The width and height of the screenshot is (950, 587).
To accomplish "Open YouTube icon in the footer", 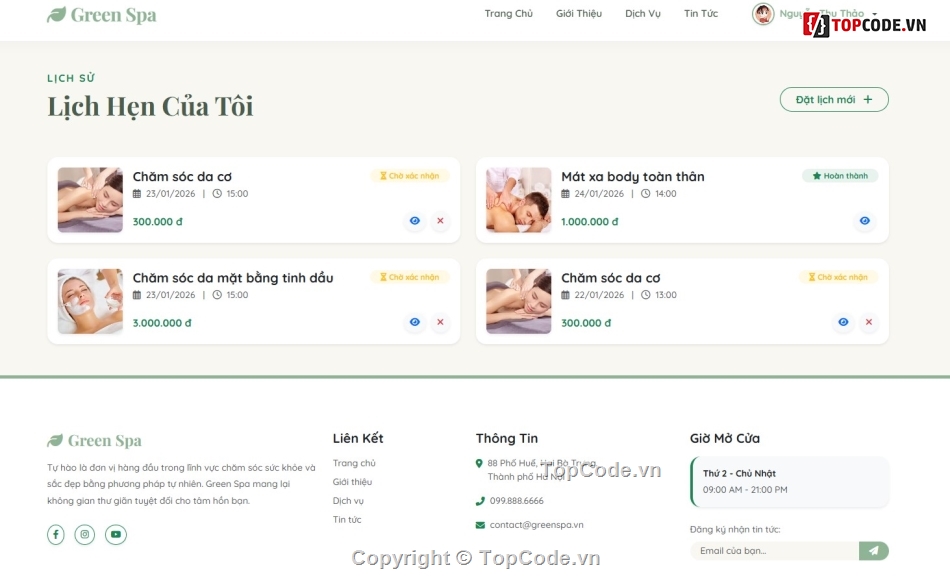I will point(116,534).
